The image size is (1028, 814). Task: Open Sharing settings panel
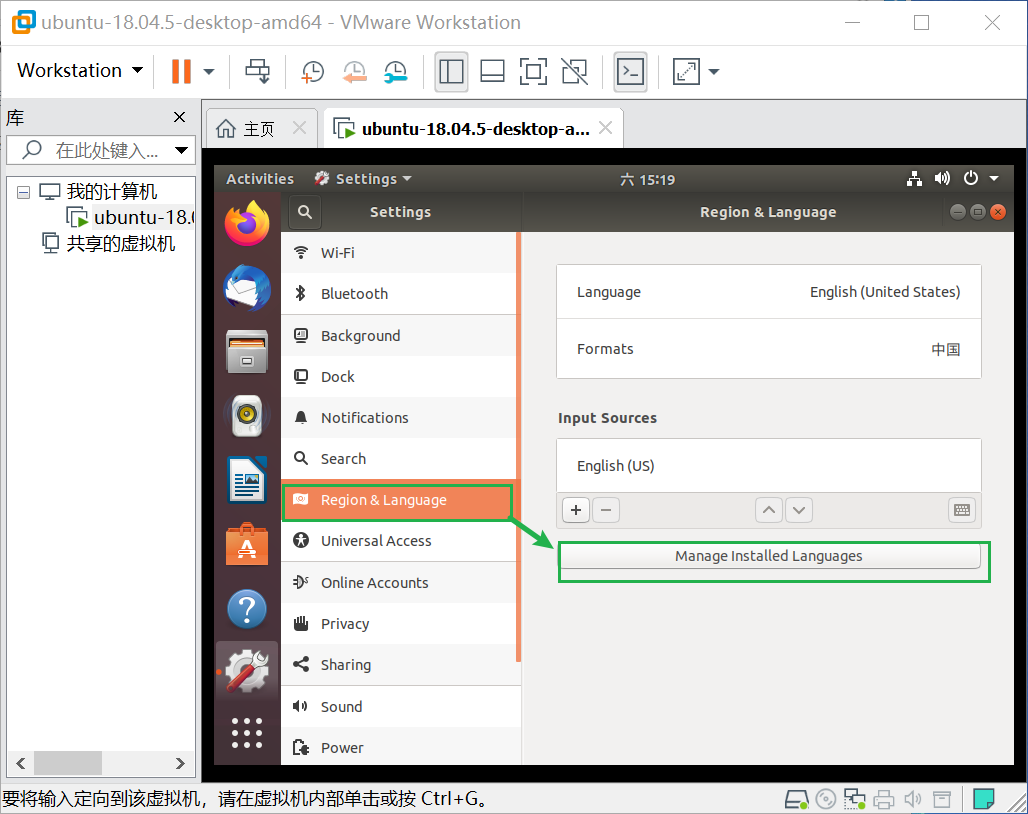[x=399, y=665]
